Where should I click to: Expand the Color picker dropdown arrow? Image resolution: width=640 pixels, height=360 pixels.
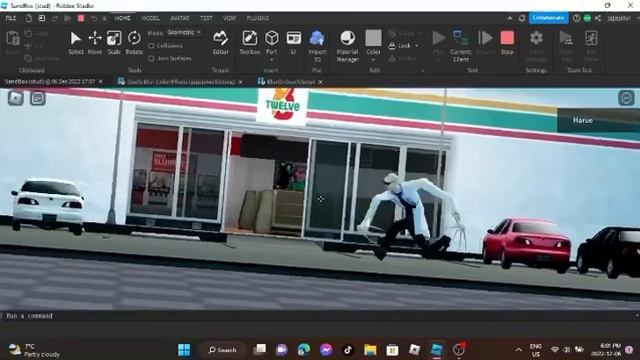(373, 60)
